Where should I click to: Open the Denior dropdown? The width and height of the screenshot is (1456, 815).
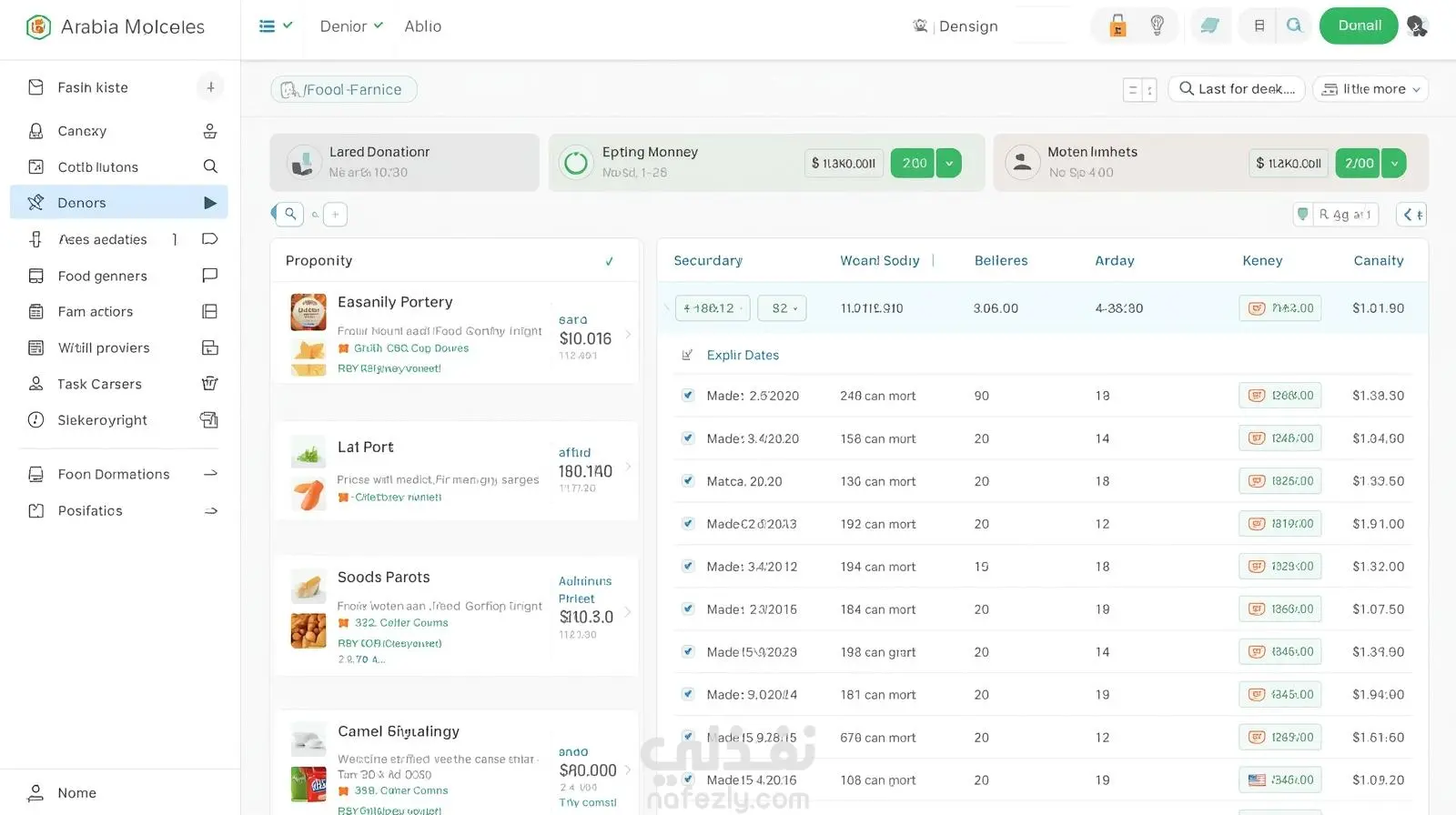[351, 26]
